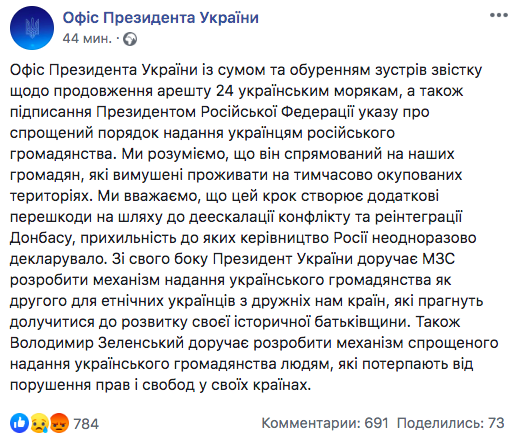Screen dimensions: 514x439
Task: Click the blue Like reaction icon
Action: (19, 423)
